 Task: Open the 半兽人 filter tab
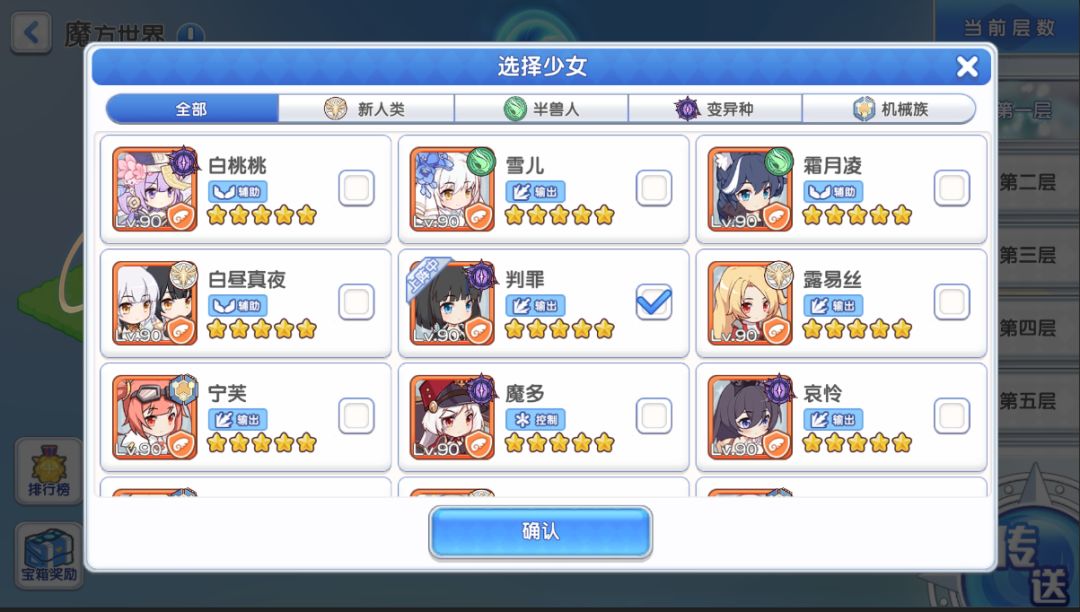541,109
